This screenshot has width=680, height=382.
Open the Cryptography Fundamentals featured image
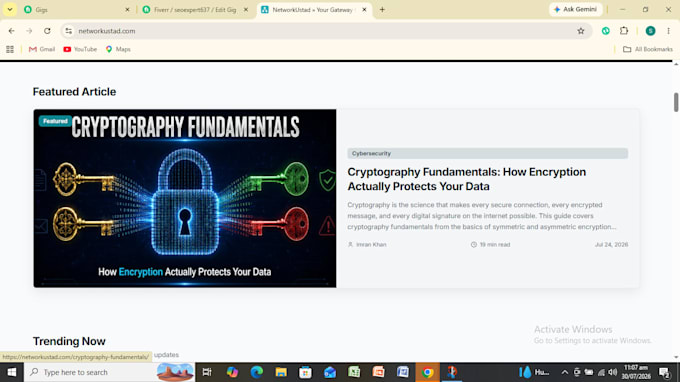185,198
